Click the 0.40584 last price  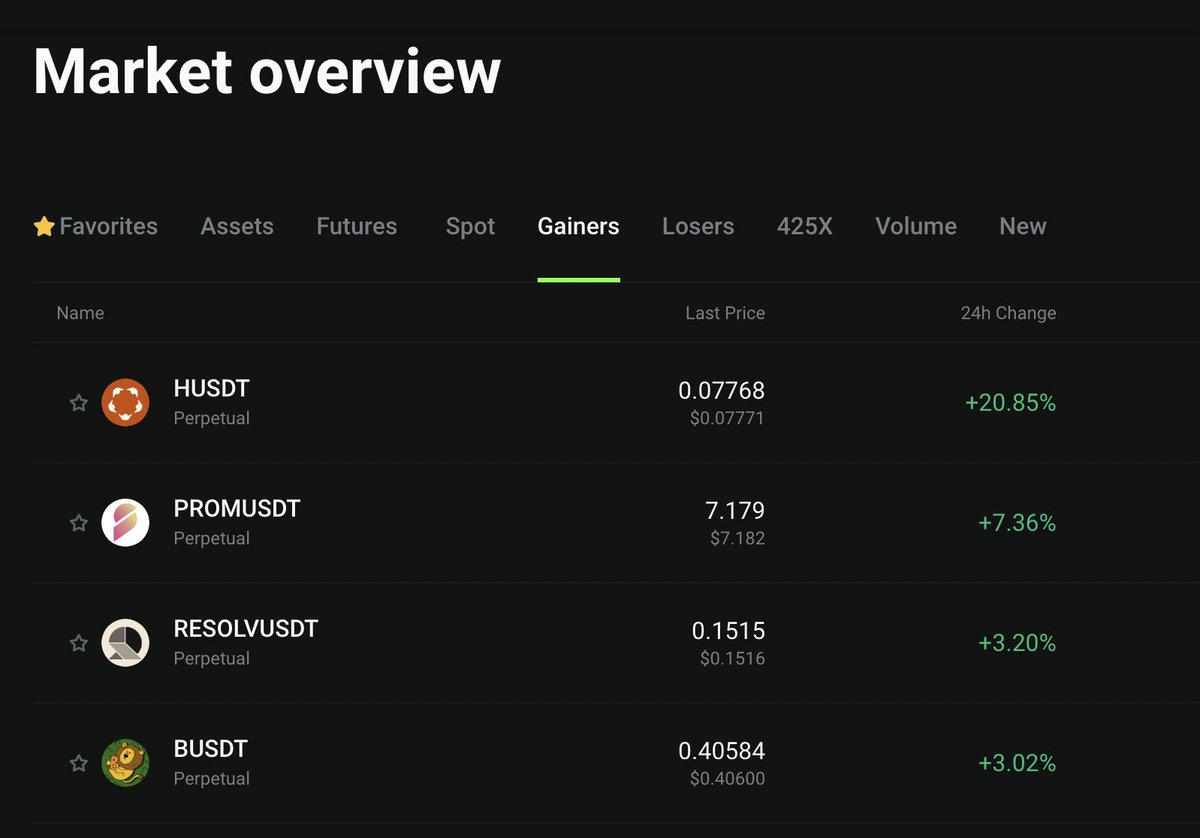pos(721,750)
